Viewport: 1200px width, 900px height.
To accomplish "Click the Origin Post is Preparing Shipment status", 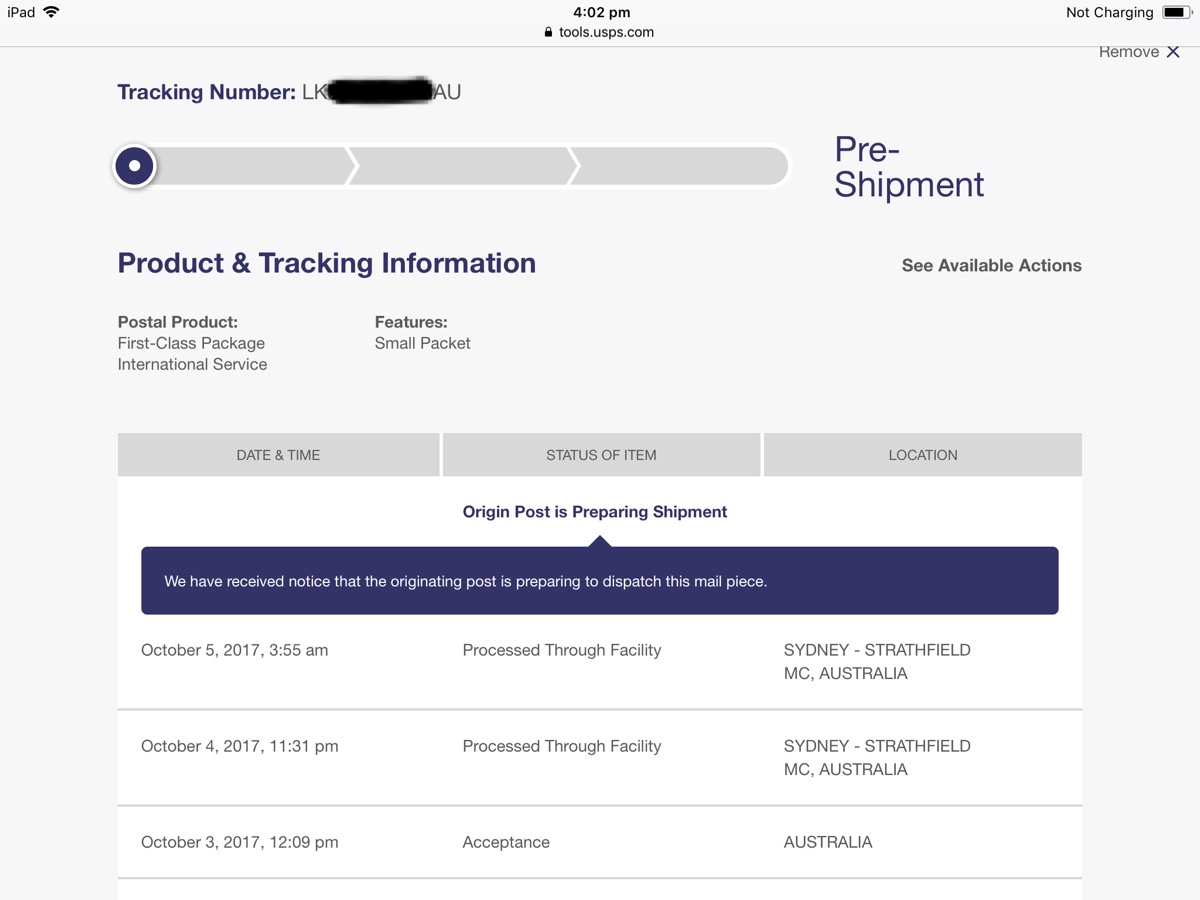I will click(595, 512).
